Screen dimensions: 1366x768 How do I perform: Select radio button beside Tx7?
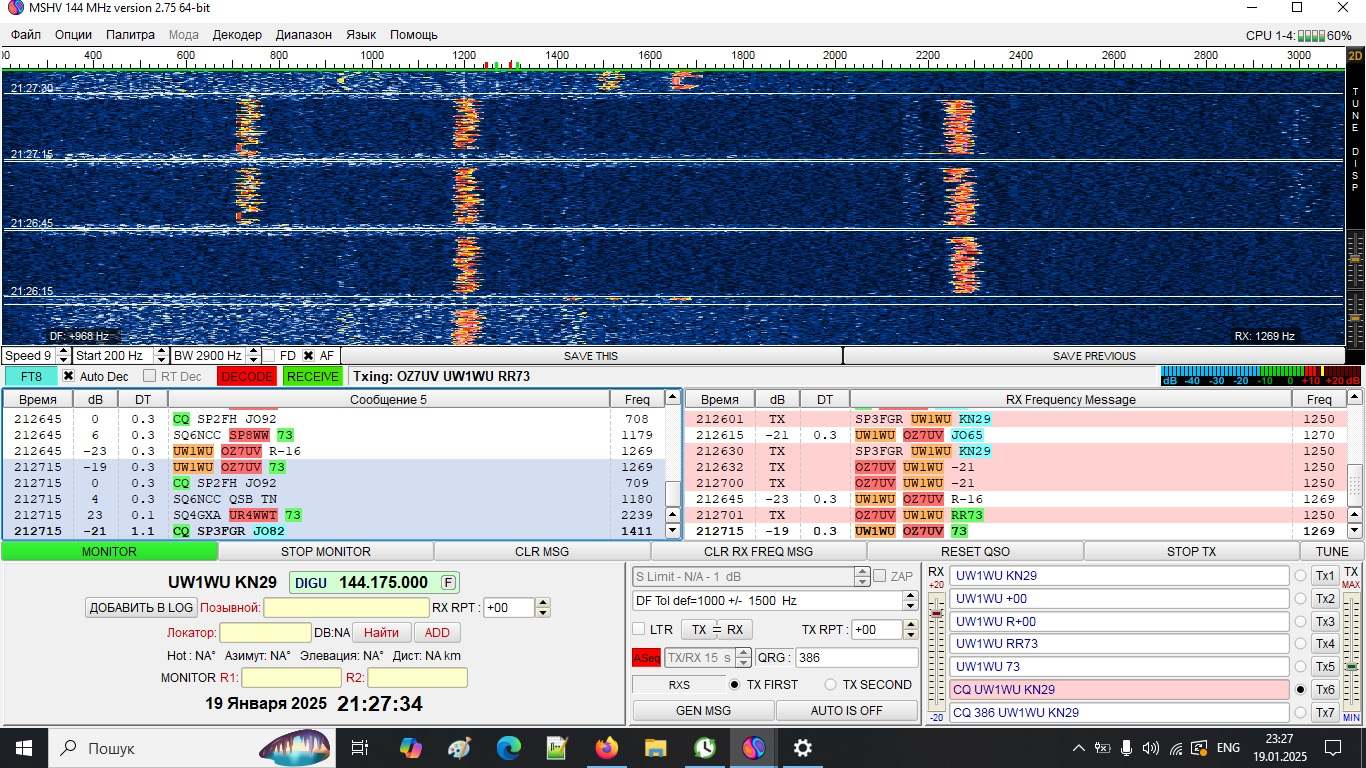click(x=1300, y=712)
